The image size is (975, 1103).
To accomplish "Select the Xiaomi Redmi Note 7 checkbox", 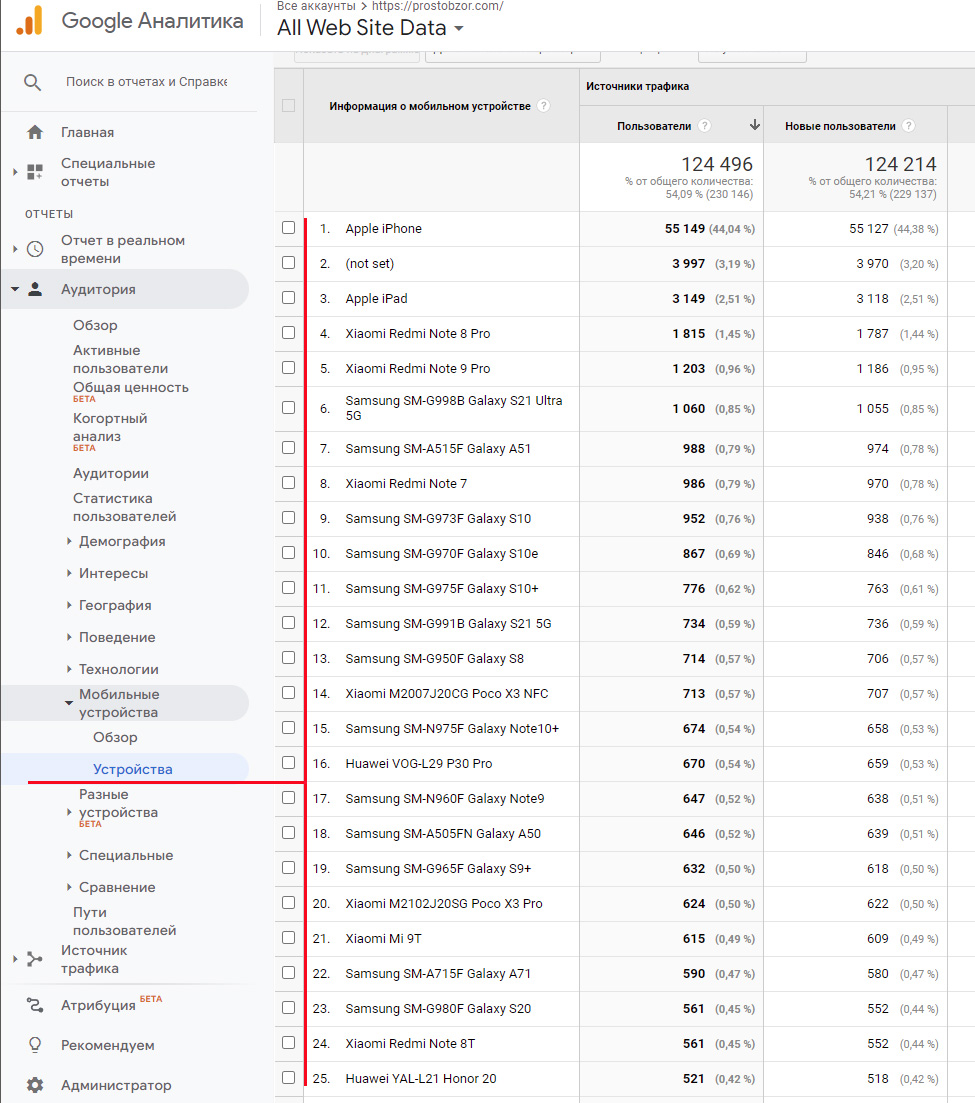I will [x=288, y=483].
